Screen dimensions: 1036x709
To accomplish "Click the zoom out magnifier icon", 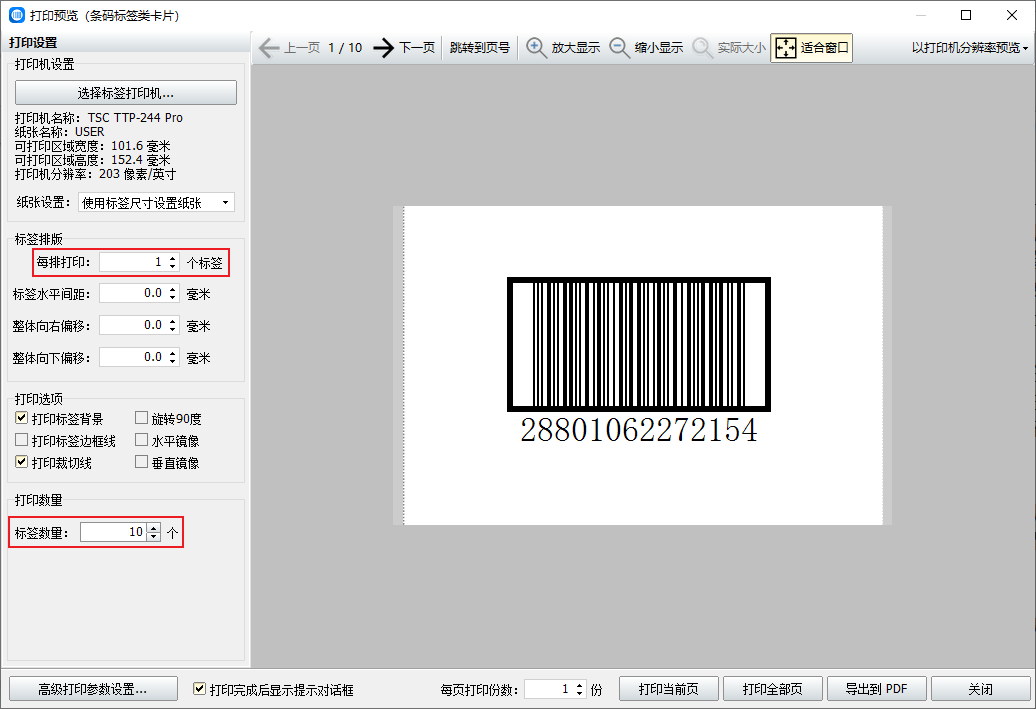I will 619,48.
